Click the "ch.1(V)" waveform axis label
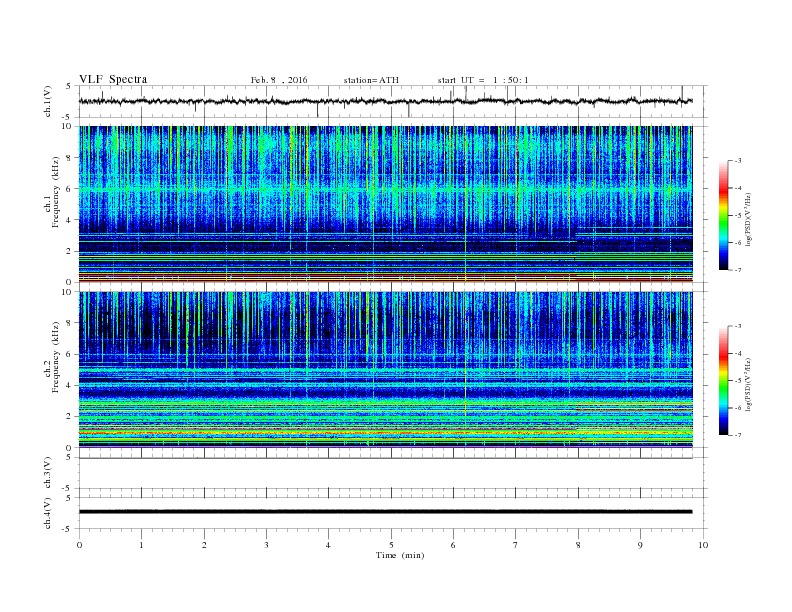 click(x=48, y=101)
